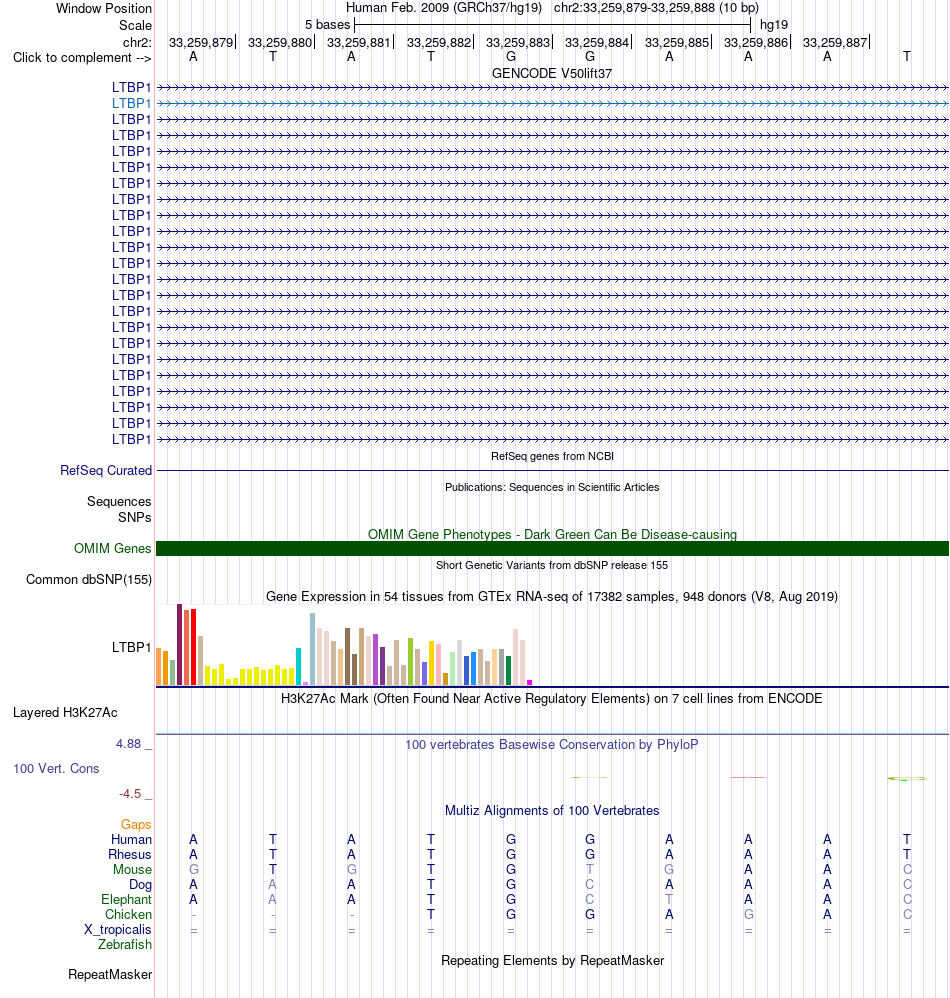The width and height of the screenshot is (950, 998).
Task: Click the 'Sequences SNPs' track label
Action: (120, 510)
